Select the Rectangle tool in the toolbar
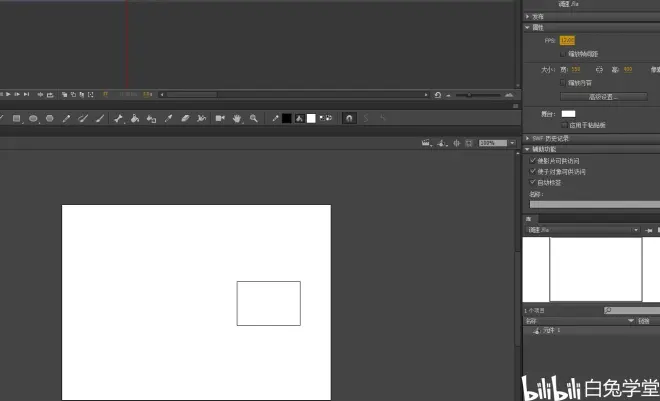 tap(16, 118)
